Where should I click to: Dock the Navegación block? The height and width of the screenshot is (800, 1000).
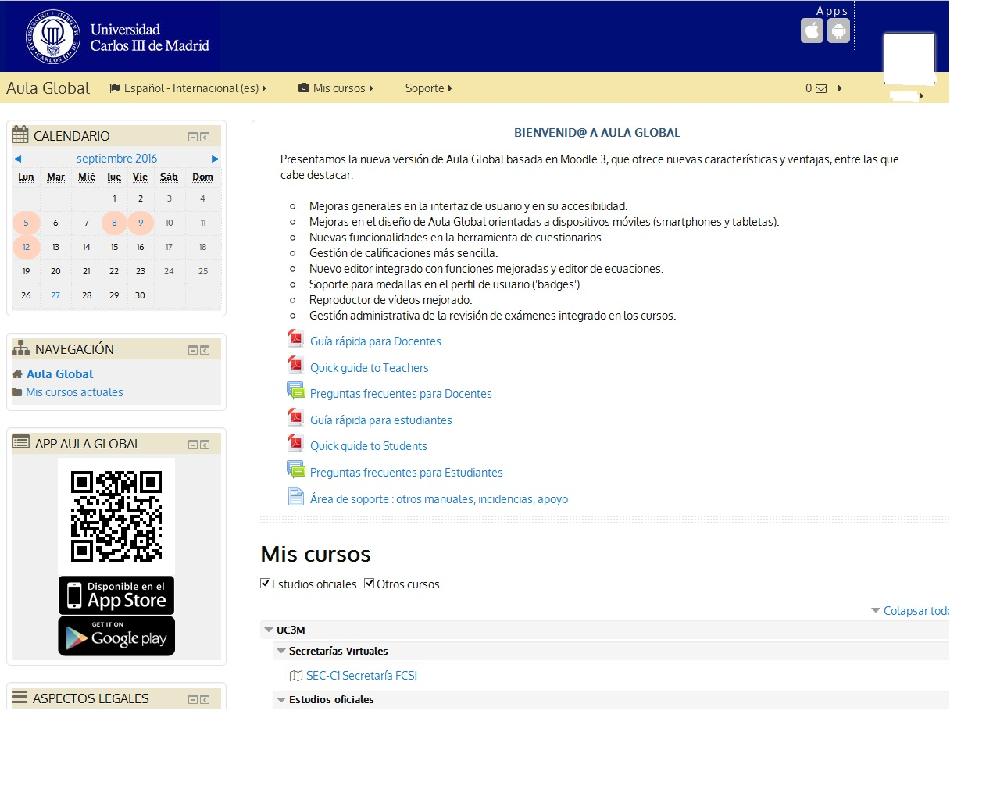pos(204,350)
